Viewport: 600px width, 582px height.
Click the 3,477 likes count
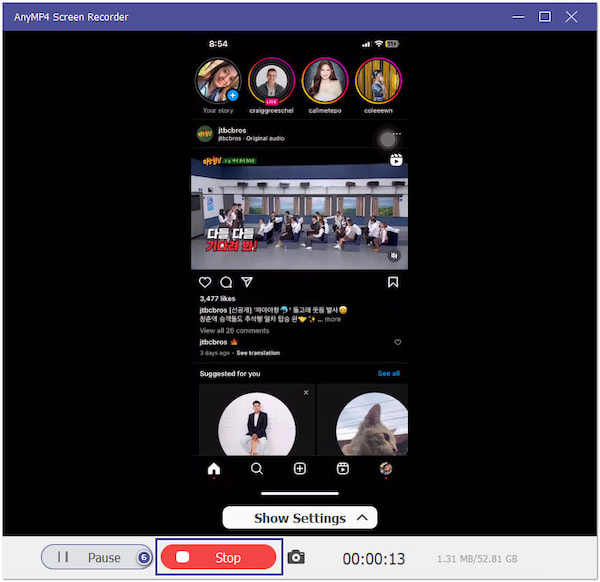pos(217,298)
